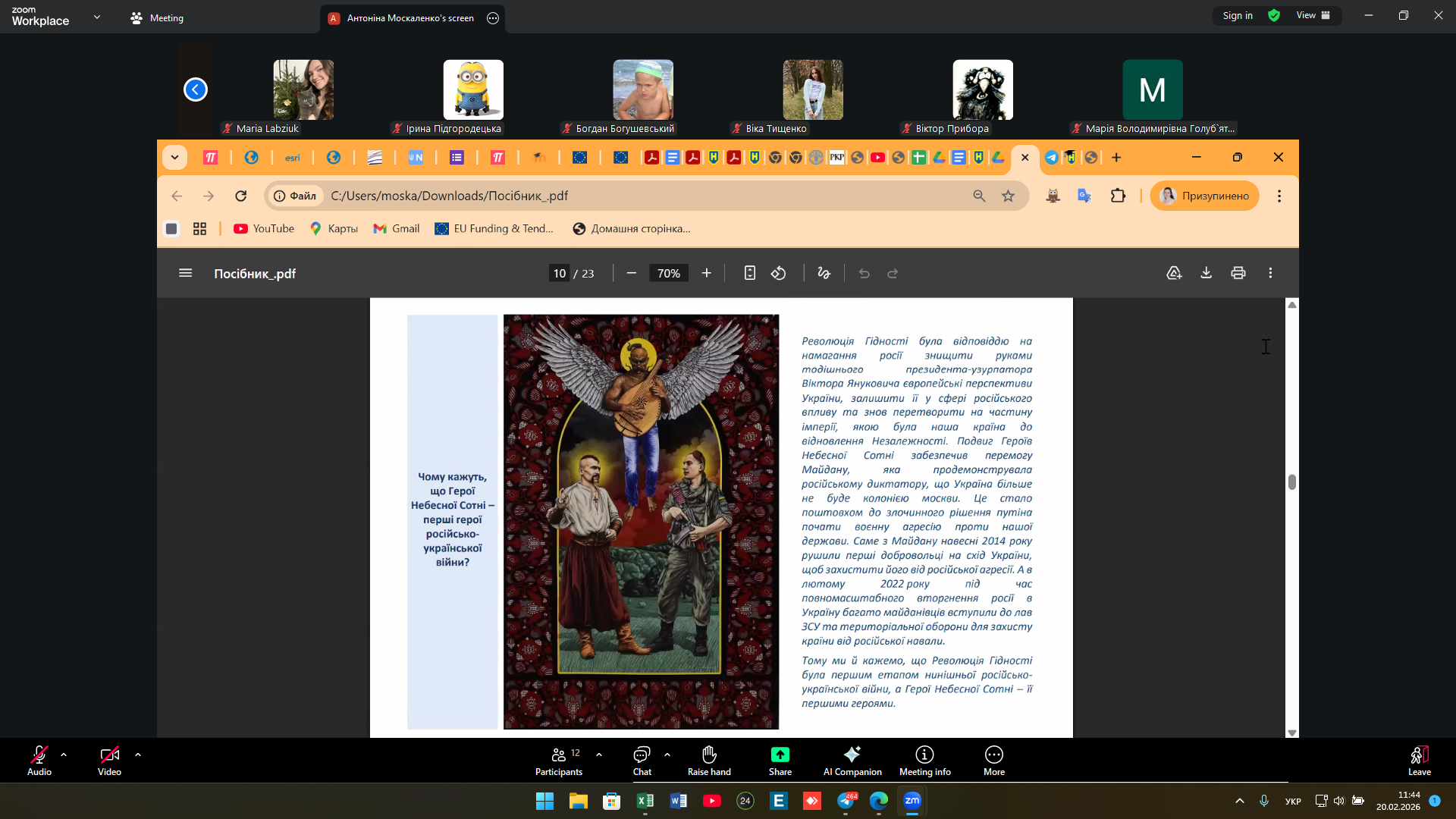The image size is (1456, 819).
Task: Open the Zoom Workplace dropdown
Action: (x=96, y=17)
